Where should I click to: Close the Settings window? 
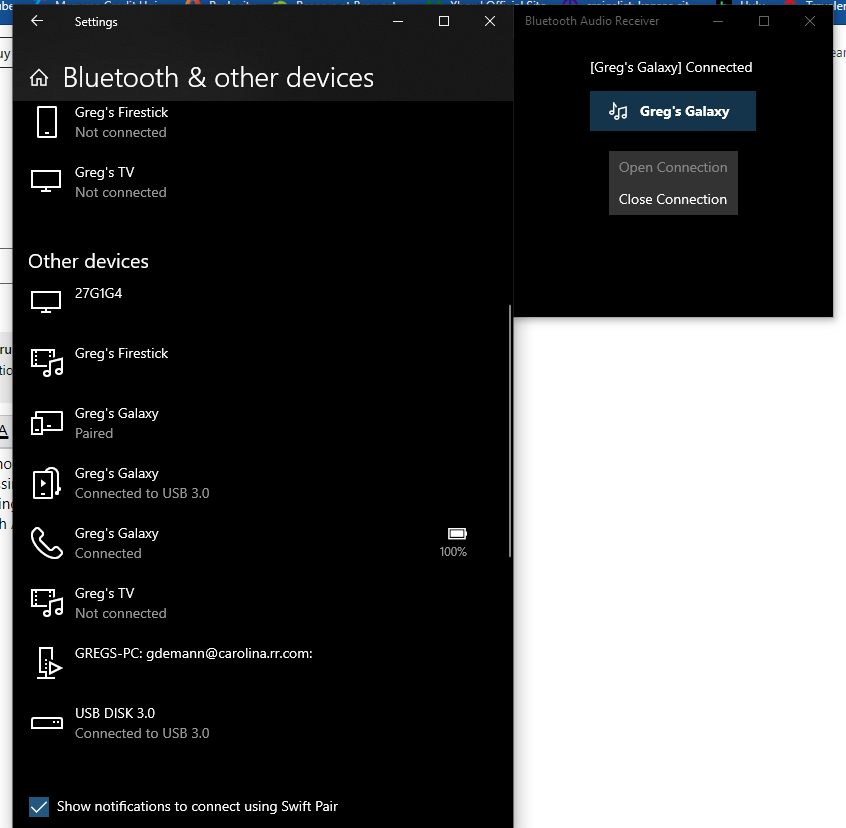click(x=489, y=21)
